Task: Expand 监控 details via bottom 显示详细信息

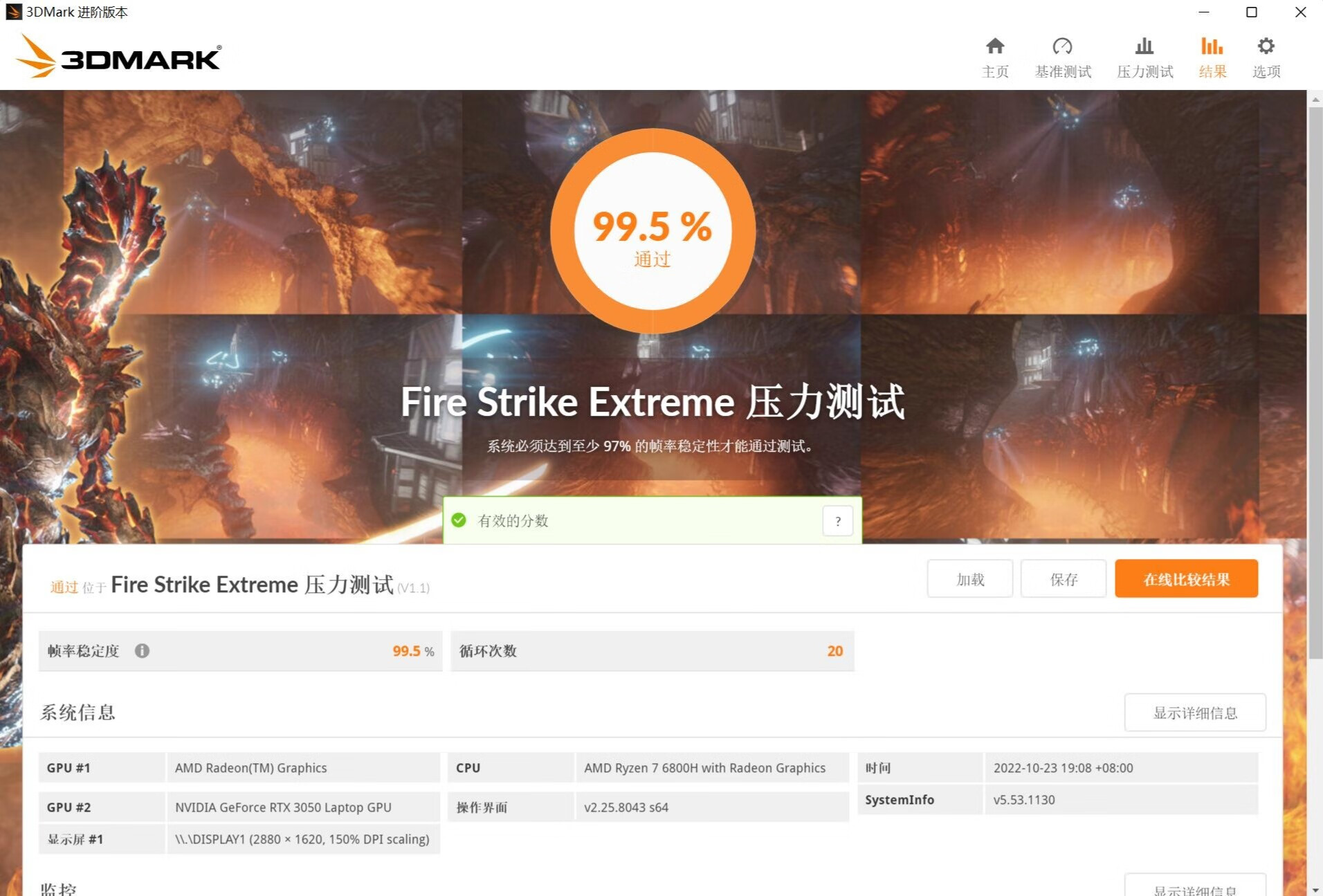Action: 1194,888
